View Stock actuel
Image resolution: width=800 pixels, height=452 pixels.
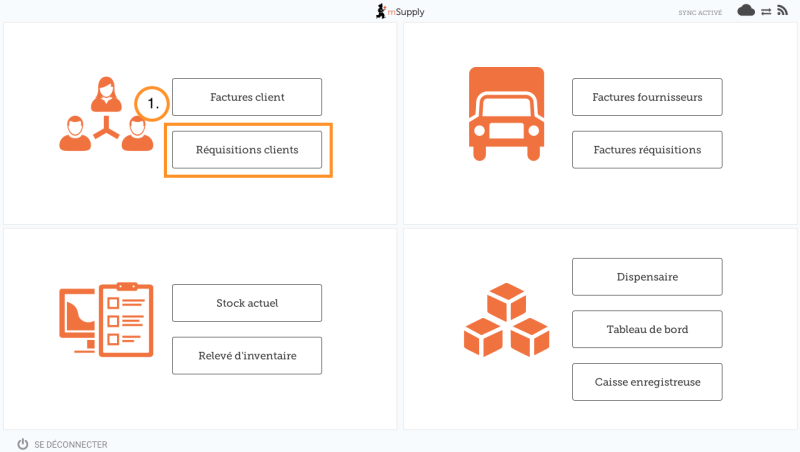point(247,303)
